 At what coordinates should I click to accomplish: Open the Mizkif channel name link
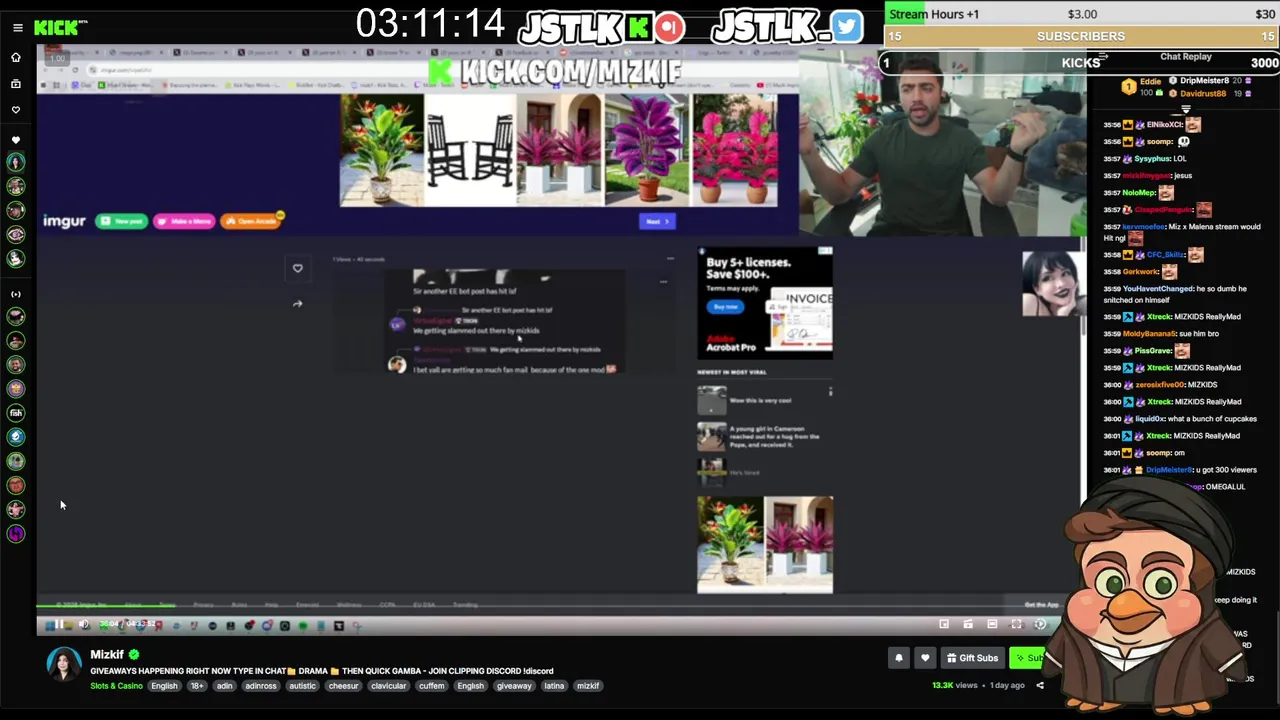click(x=107, y=654)
